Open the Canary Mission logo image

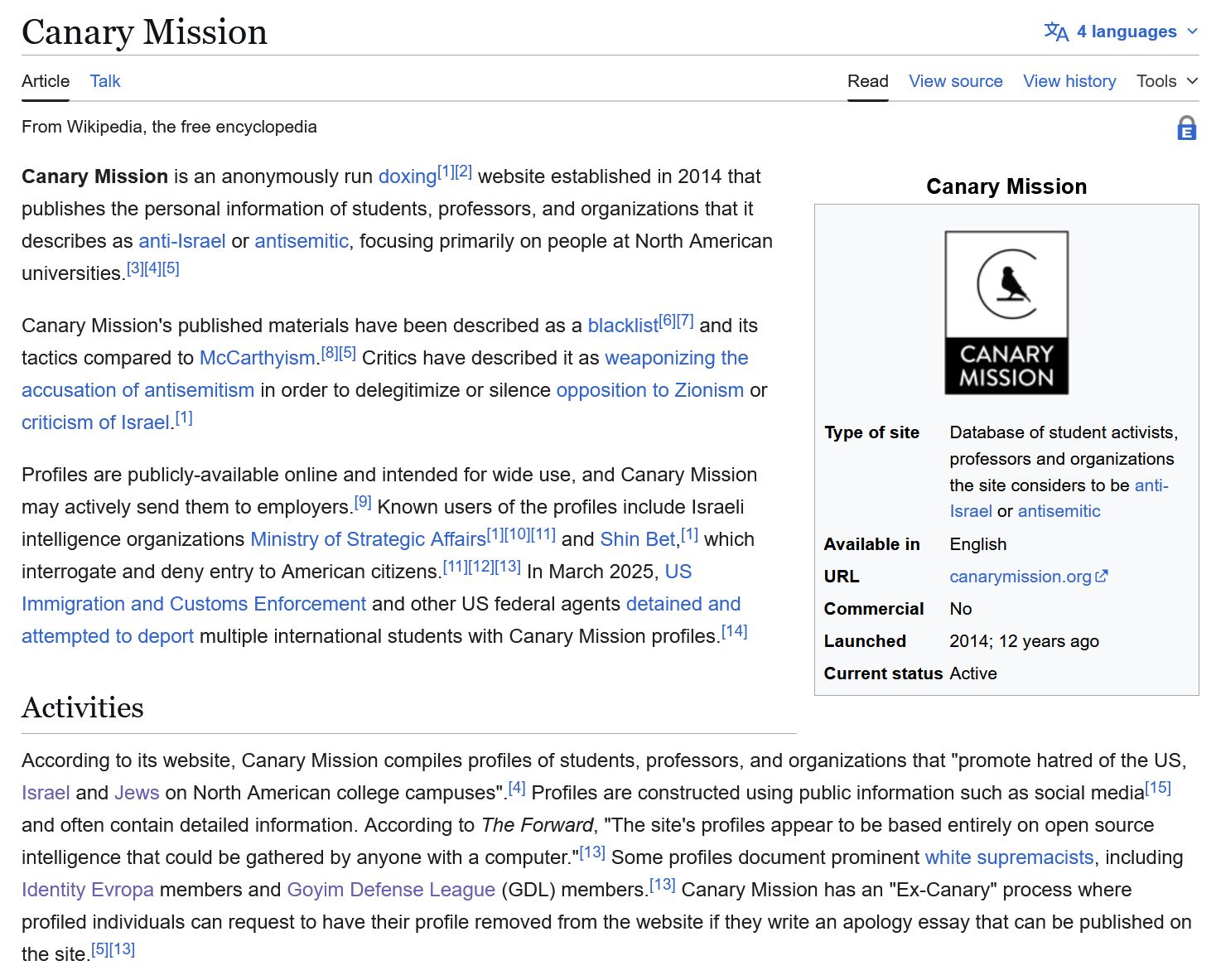tap(1006, 312)
